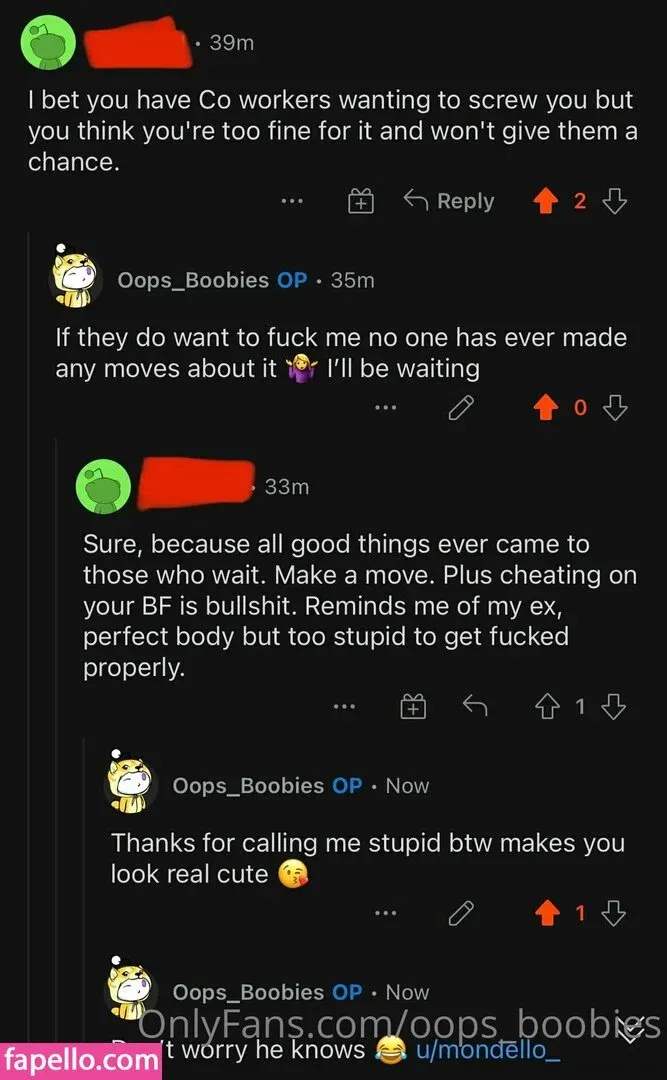Downvote the 33m "Make a move" comment
Image resolution: width=667 pixels, height=1080 pixels.
tap(615, 707)
